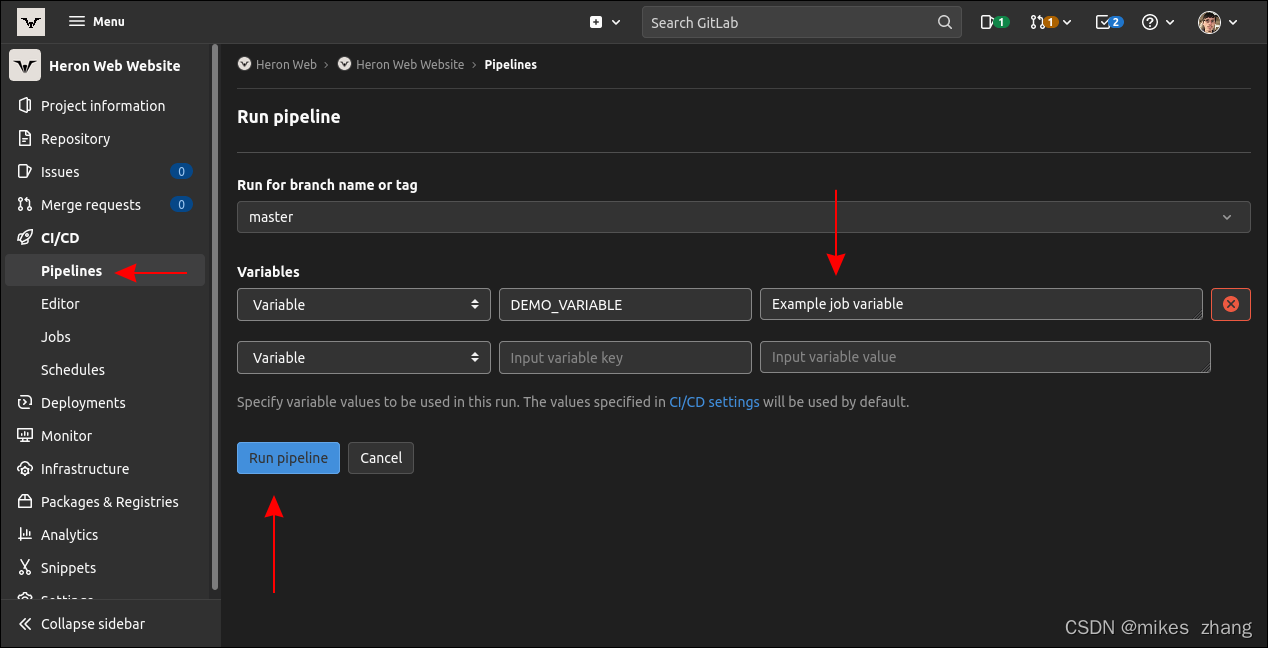Expand the create new dropdown chevron
1268x648 pixels.
click(616, 22)
